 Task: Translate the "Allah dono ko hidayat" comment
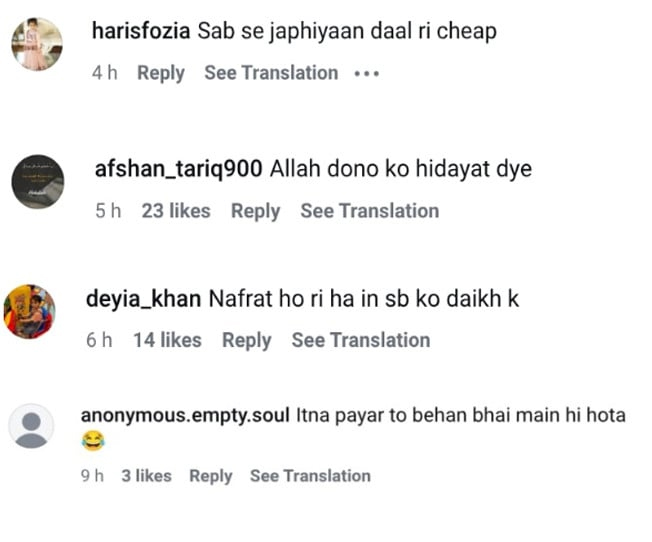(x=369, y=211)
